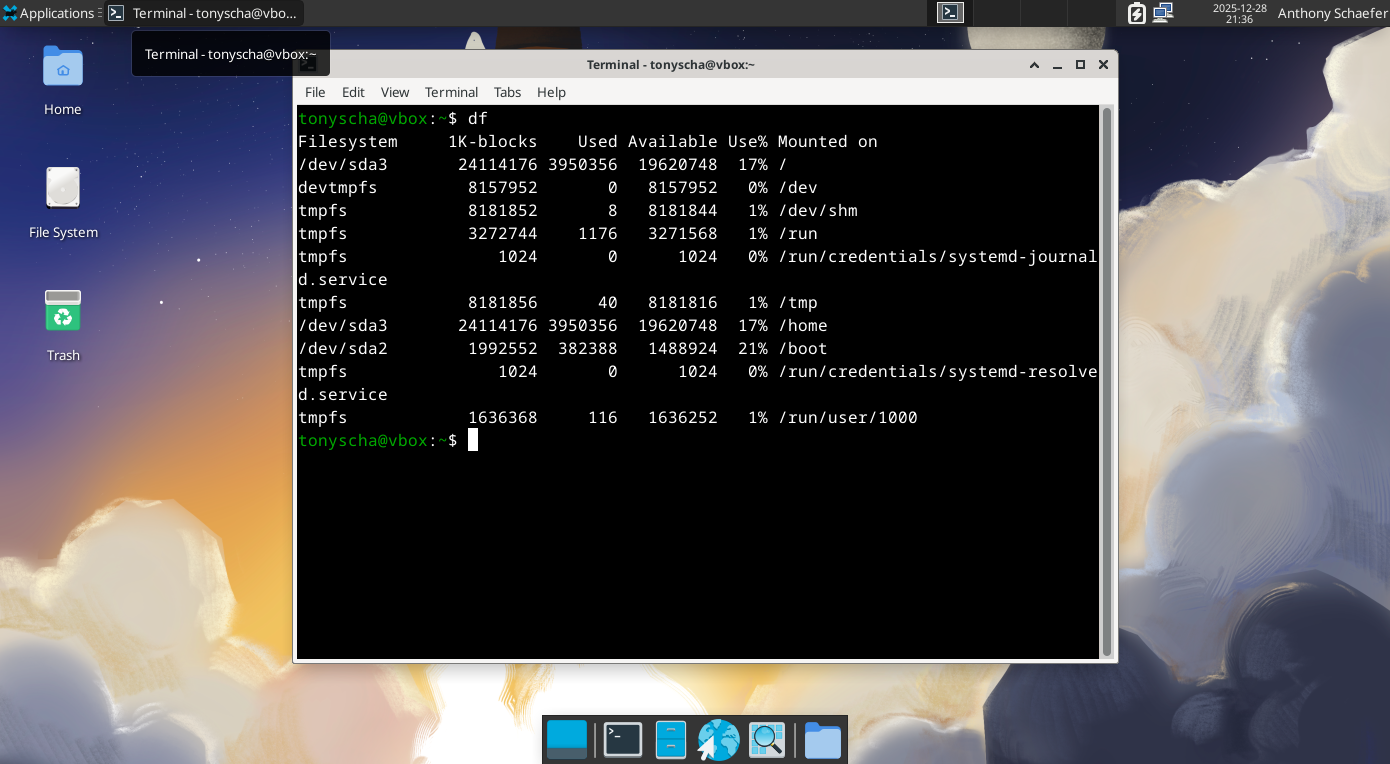Image resolution: width=1390 pixels, height=764 pixels.
Task: Open the Tabs menu
Action: click(x=507, y=92)
